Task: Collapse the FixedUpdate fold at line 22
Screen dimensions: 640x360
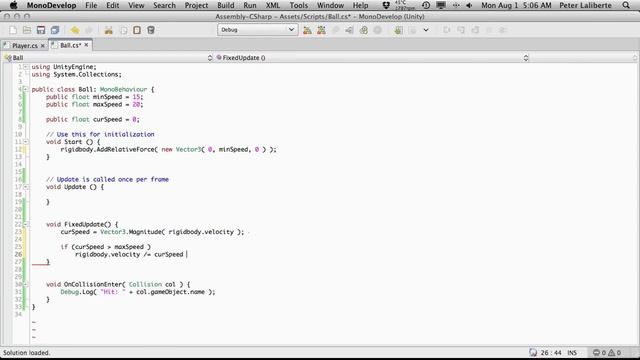Action: point(26,224)
